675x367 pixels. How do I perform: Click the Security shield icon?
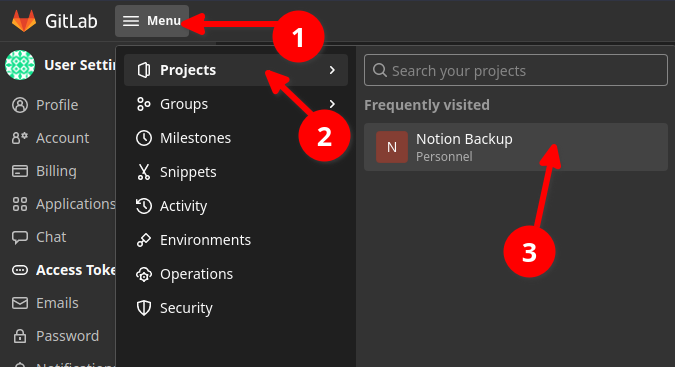coord(144,308)
